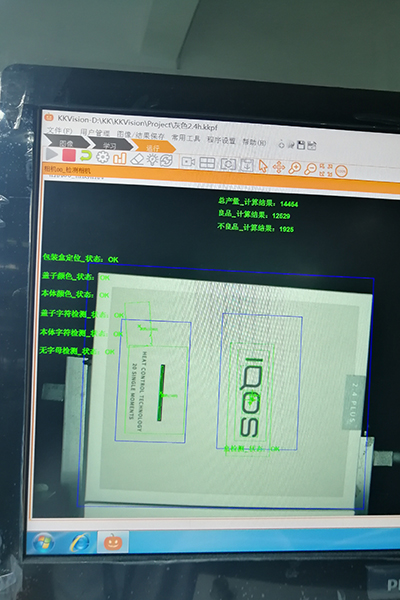The height and width of the screenshot is (600, 400).
Task: Open the 常用工具 menu
Action: pyautogui.click(x=186, y=138)
